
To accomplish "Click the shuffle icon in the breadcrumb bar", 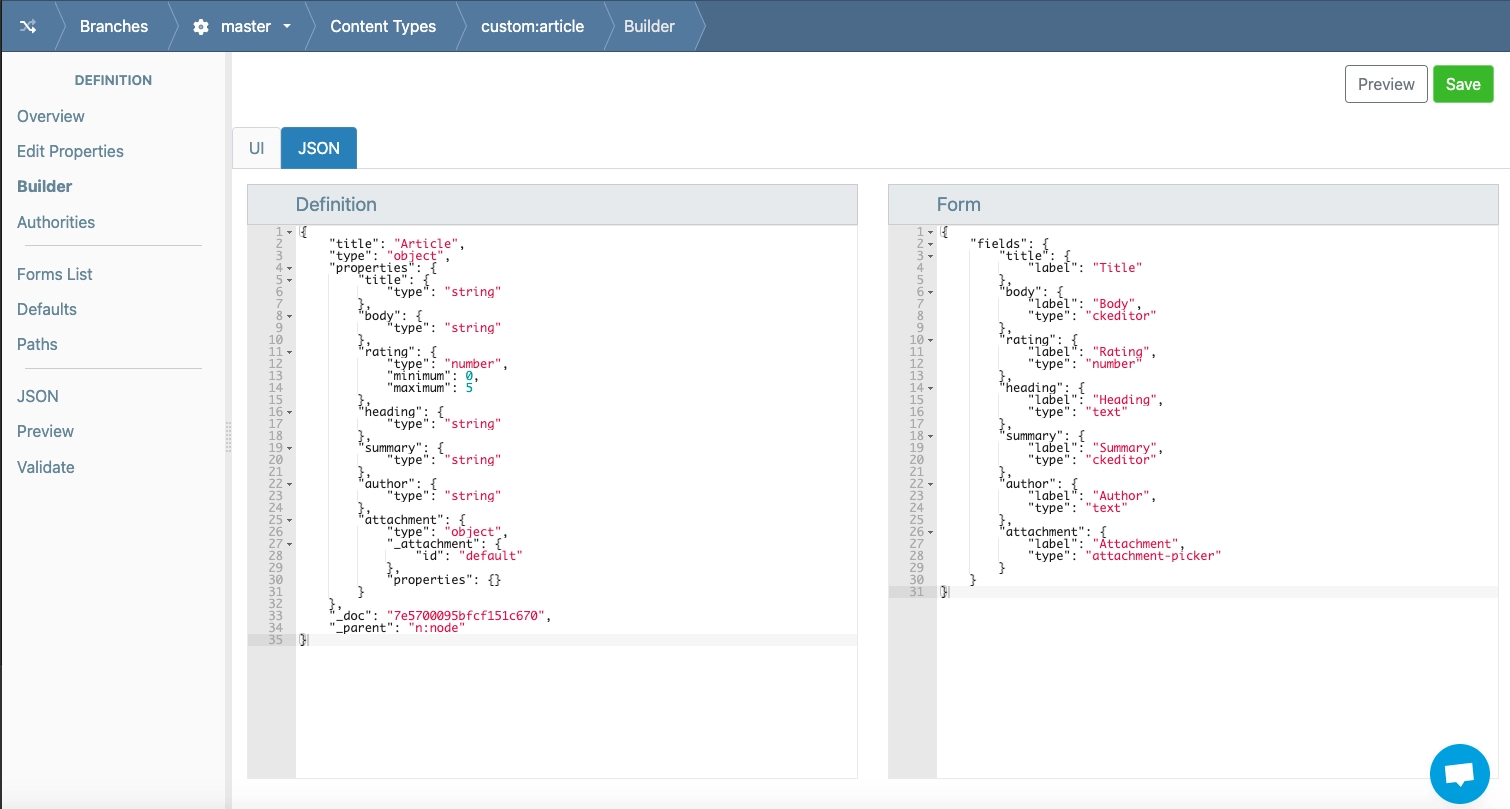I will [x=28, y=26].
